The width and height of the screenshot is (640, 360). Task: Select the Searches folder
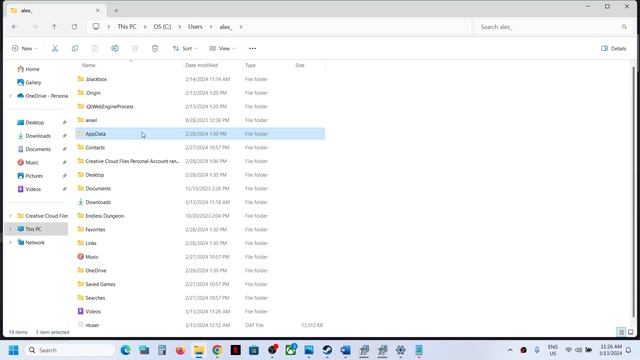[200, 298]
